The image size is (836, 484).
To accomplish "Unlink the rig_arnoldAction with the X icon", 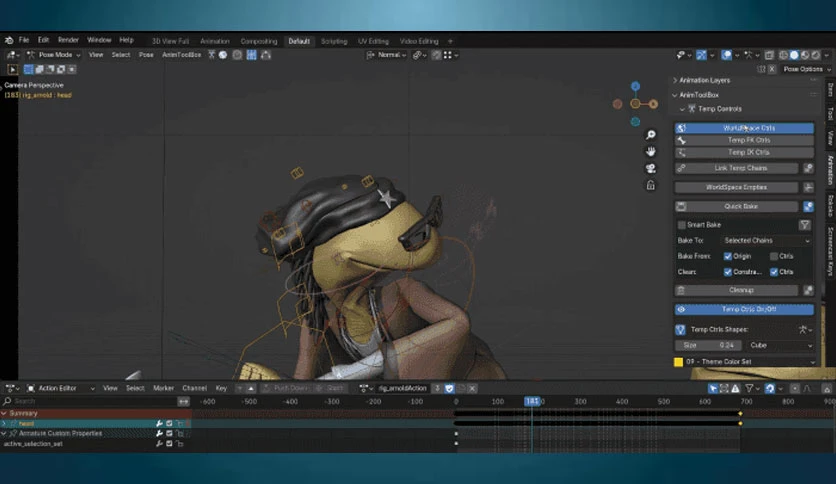I will [x=472, y=389].
